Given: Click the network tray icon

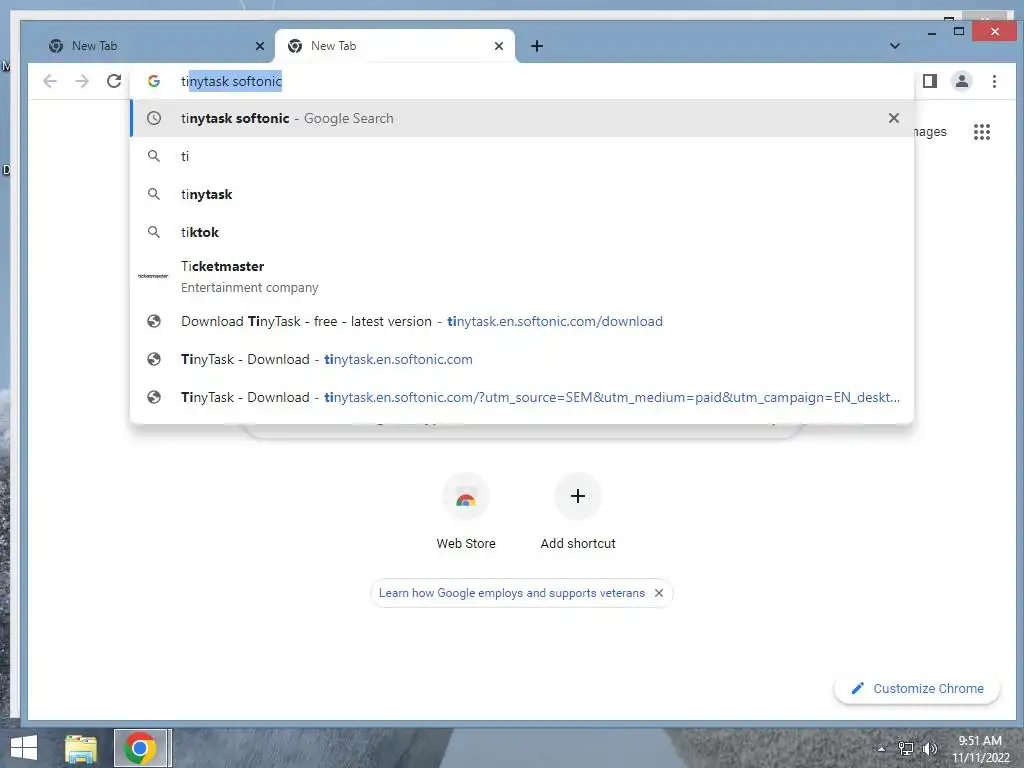Looking at the screenshot, I should click(x=905, y=749).
